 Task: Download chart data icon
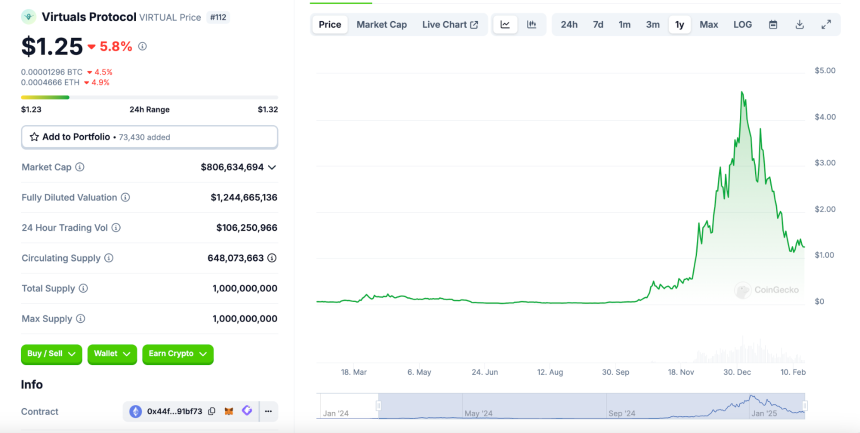(x=800, y=25)
